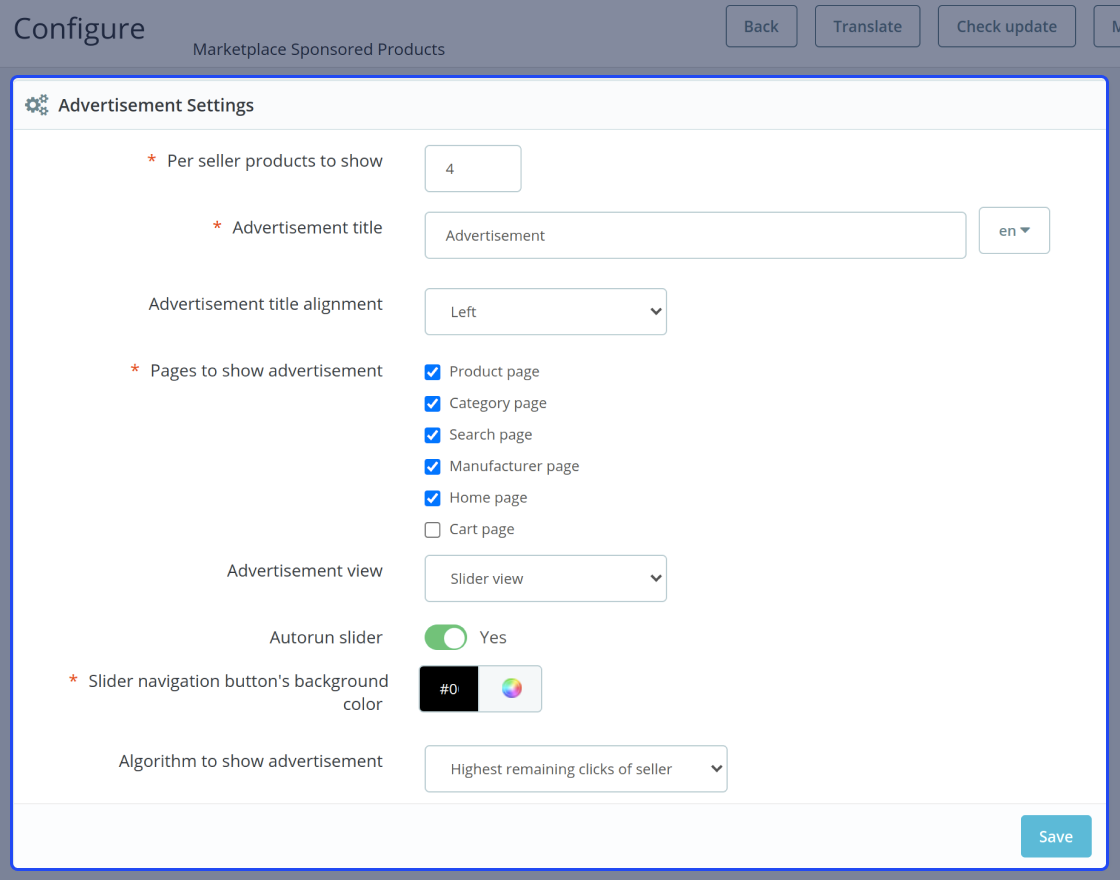This screenshot has height=880, width=1120.
Task: Enable the Cart page checkbox
Action: 432,529
